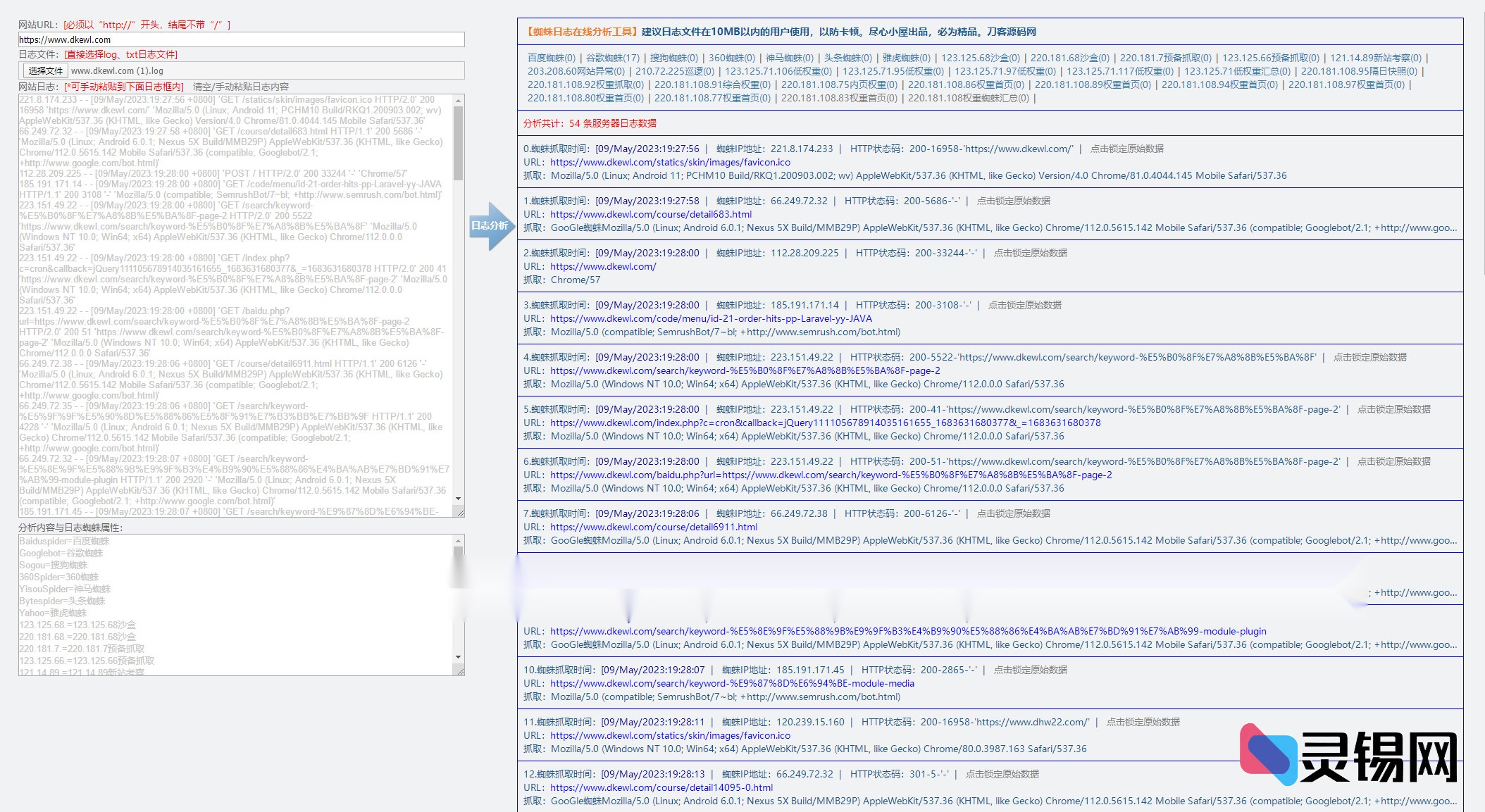
Task: Click the 灵锡网 logo icon
Action: coord(1268,754)
